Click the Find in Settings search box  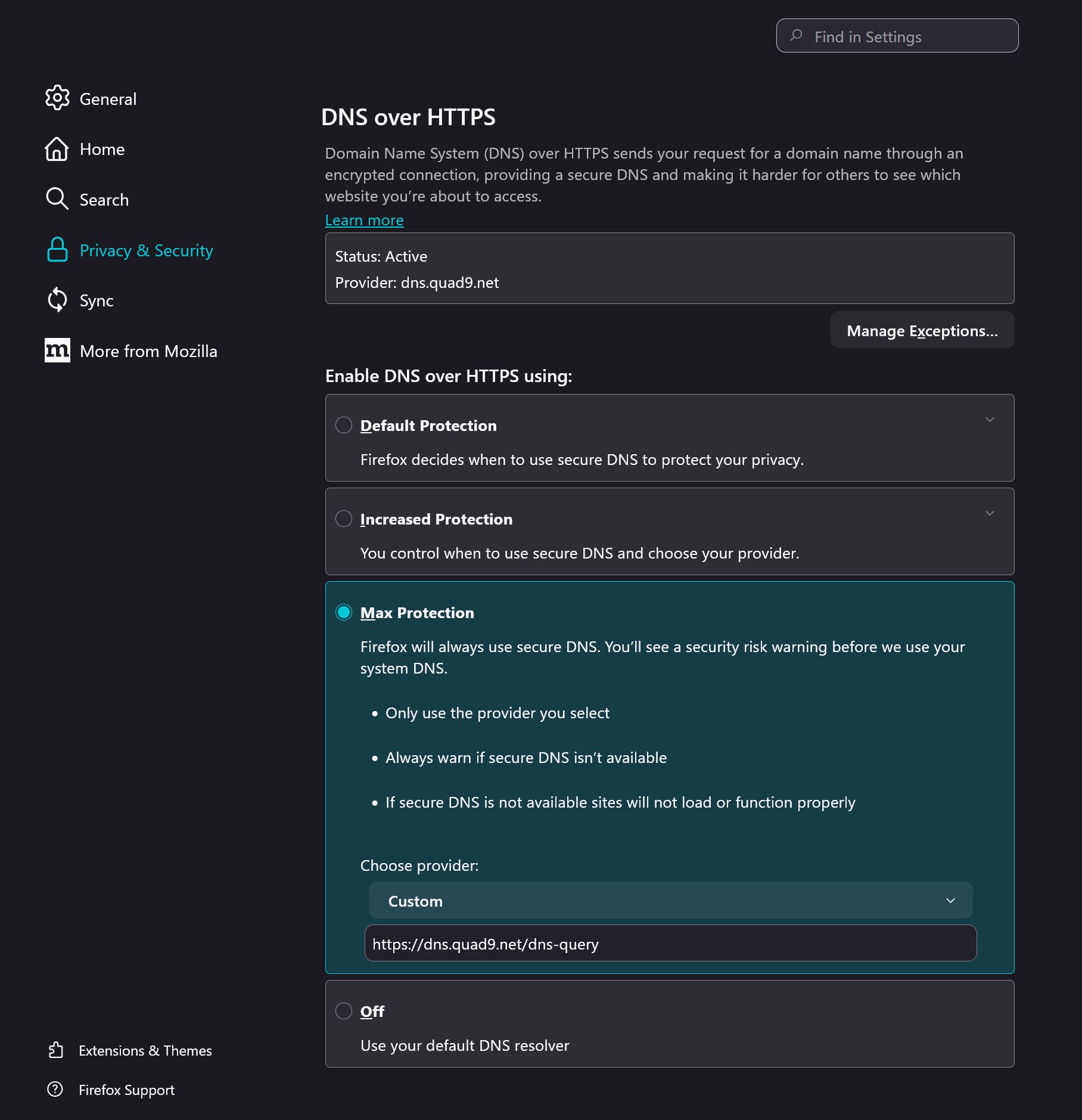[896, 36]
